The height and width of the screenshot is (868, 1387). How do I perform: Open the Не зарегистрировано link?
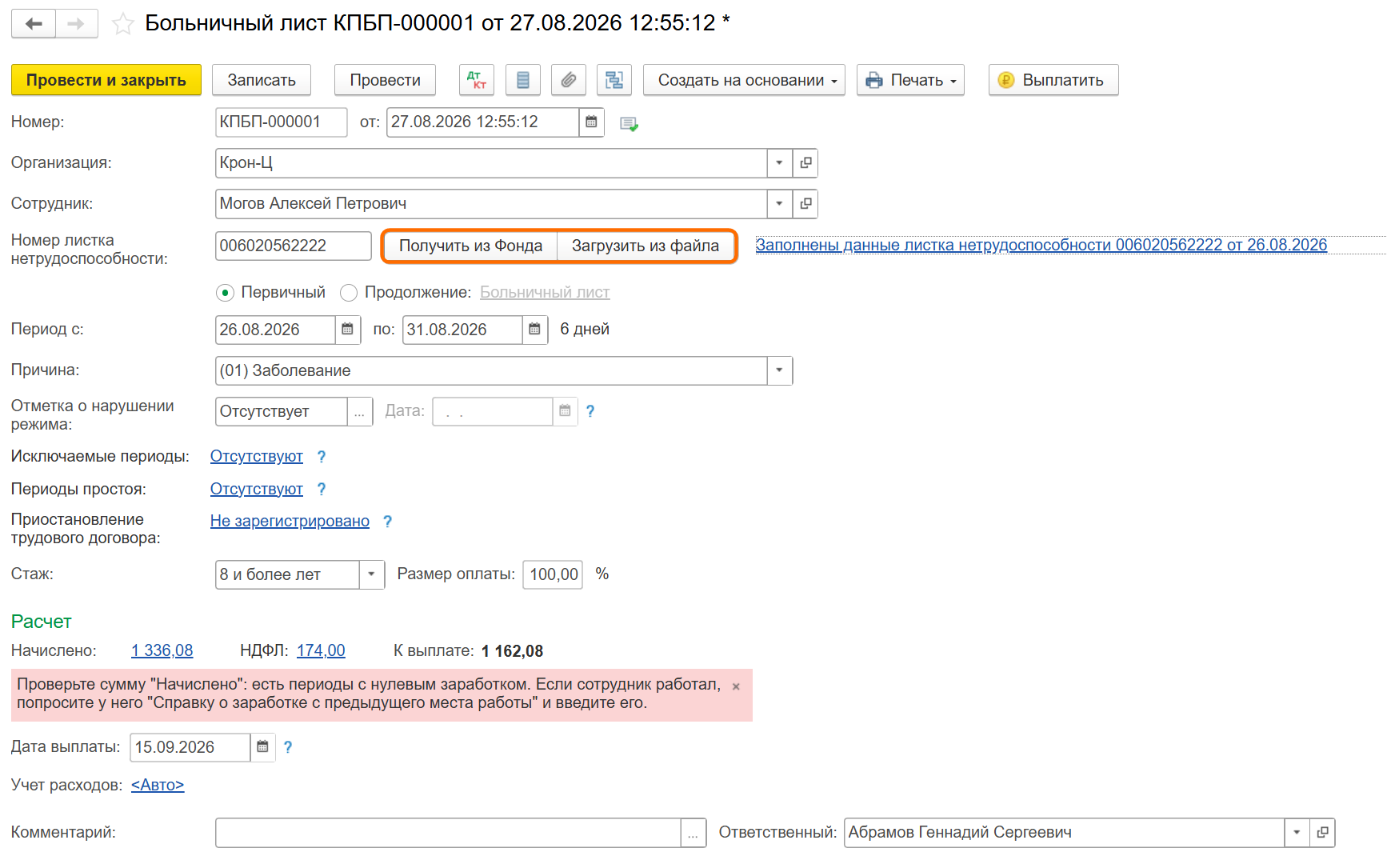(x=290, y=522)
